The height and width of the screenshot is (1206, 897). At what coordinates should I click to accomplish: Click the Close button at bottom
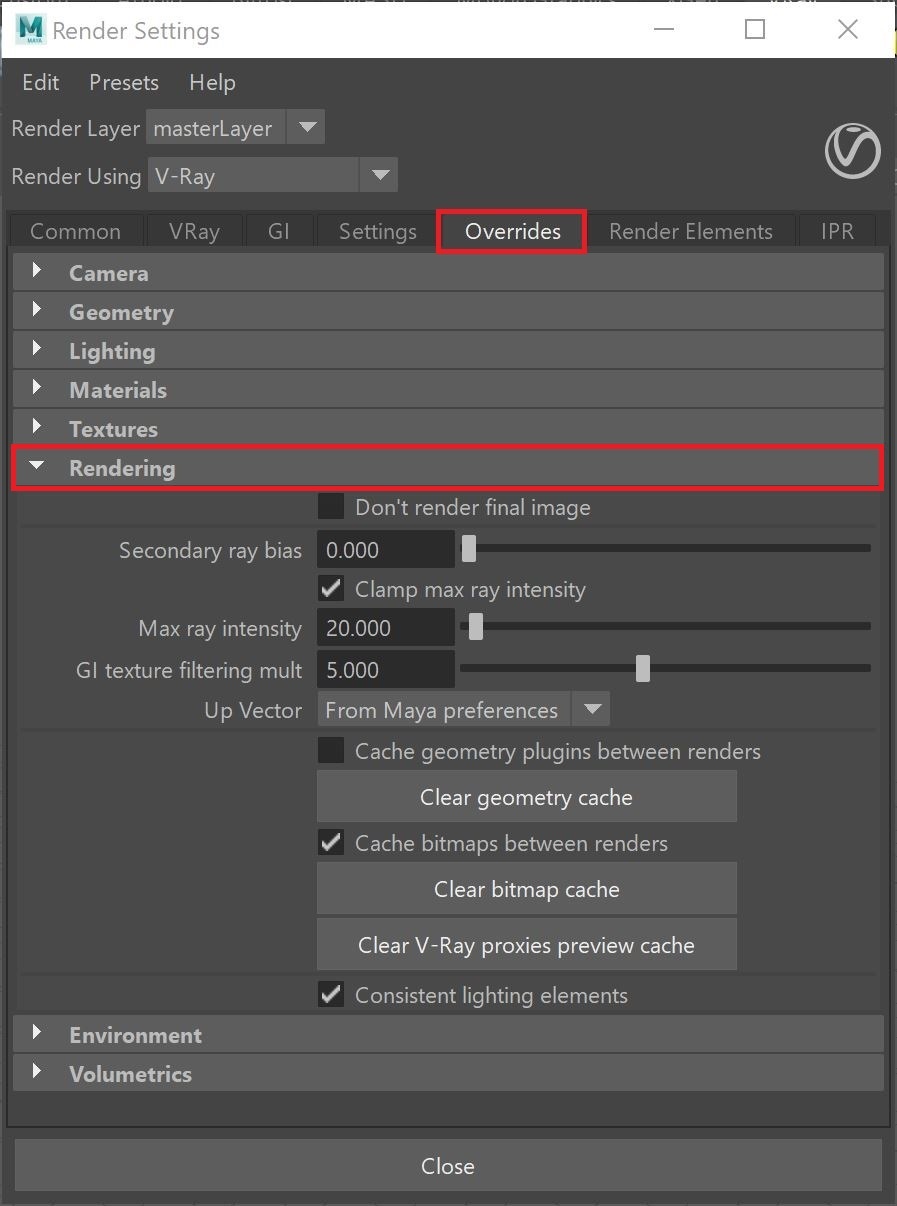[448, 1165]
